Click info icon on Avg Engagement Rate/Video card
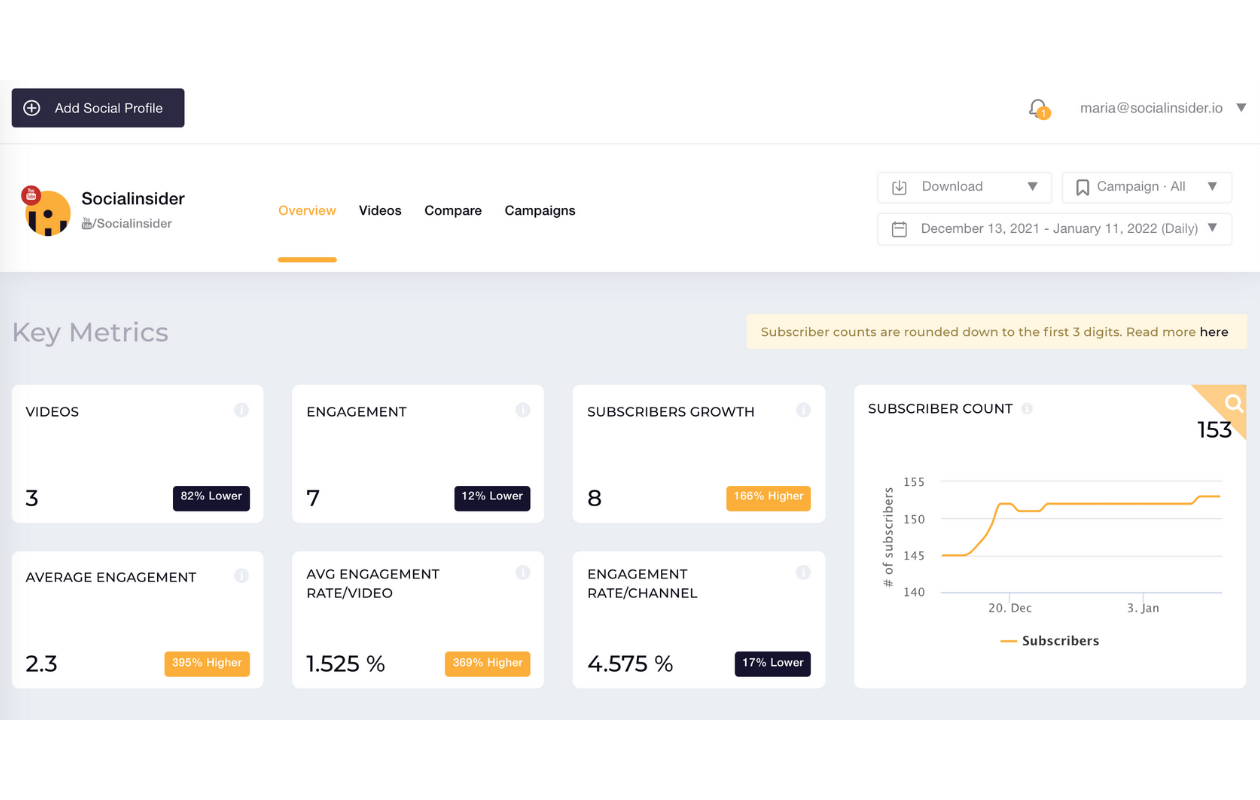1260x800 pixels. click(x=522, y=572)
